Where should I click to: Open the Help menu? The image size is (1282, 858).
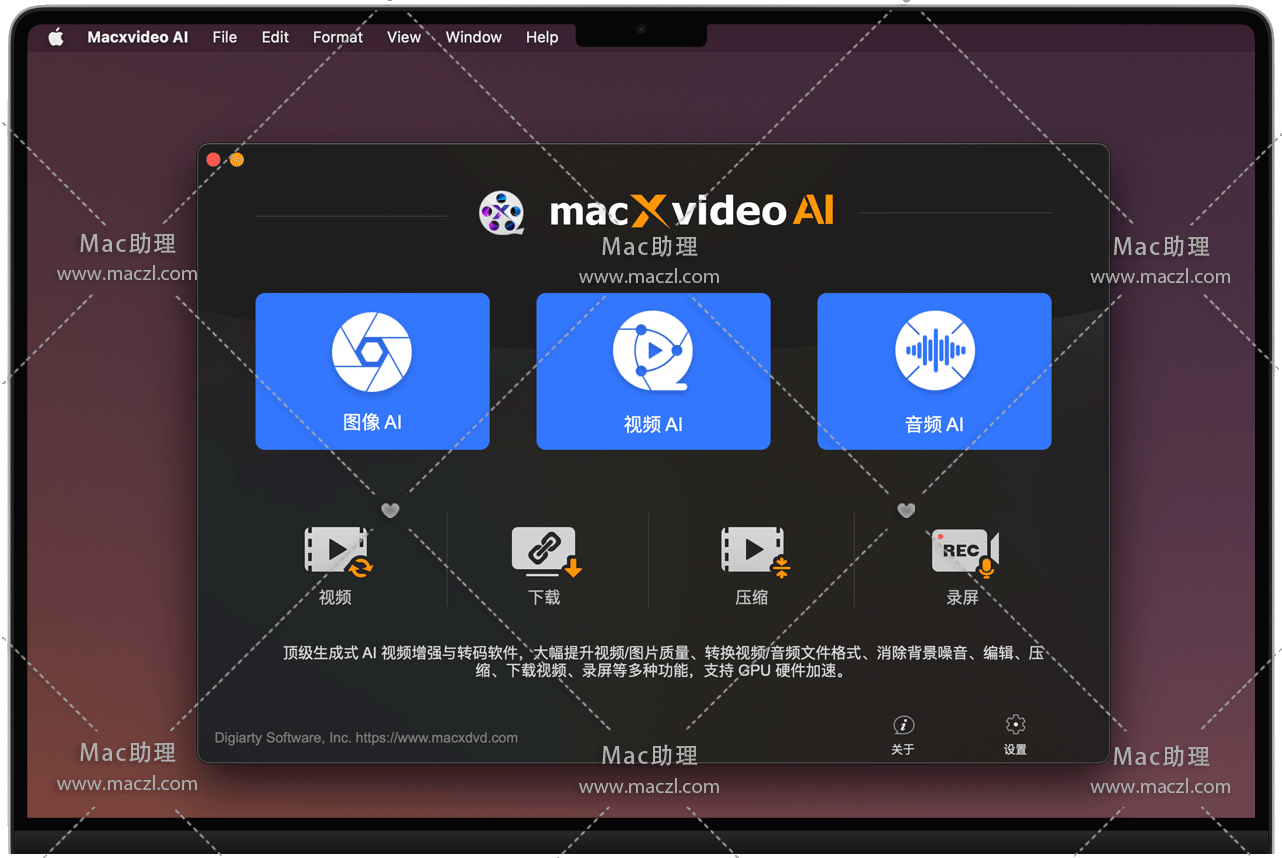click(x=542, y=37)
